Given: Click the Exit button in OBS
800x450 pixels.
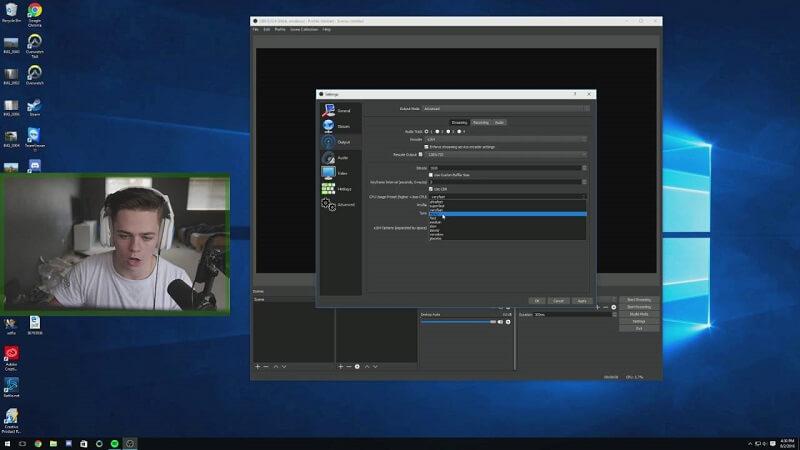Looking at the screenshot, I should tap(639, 329).
